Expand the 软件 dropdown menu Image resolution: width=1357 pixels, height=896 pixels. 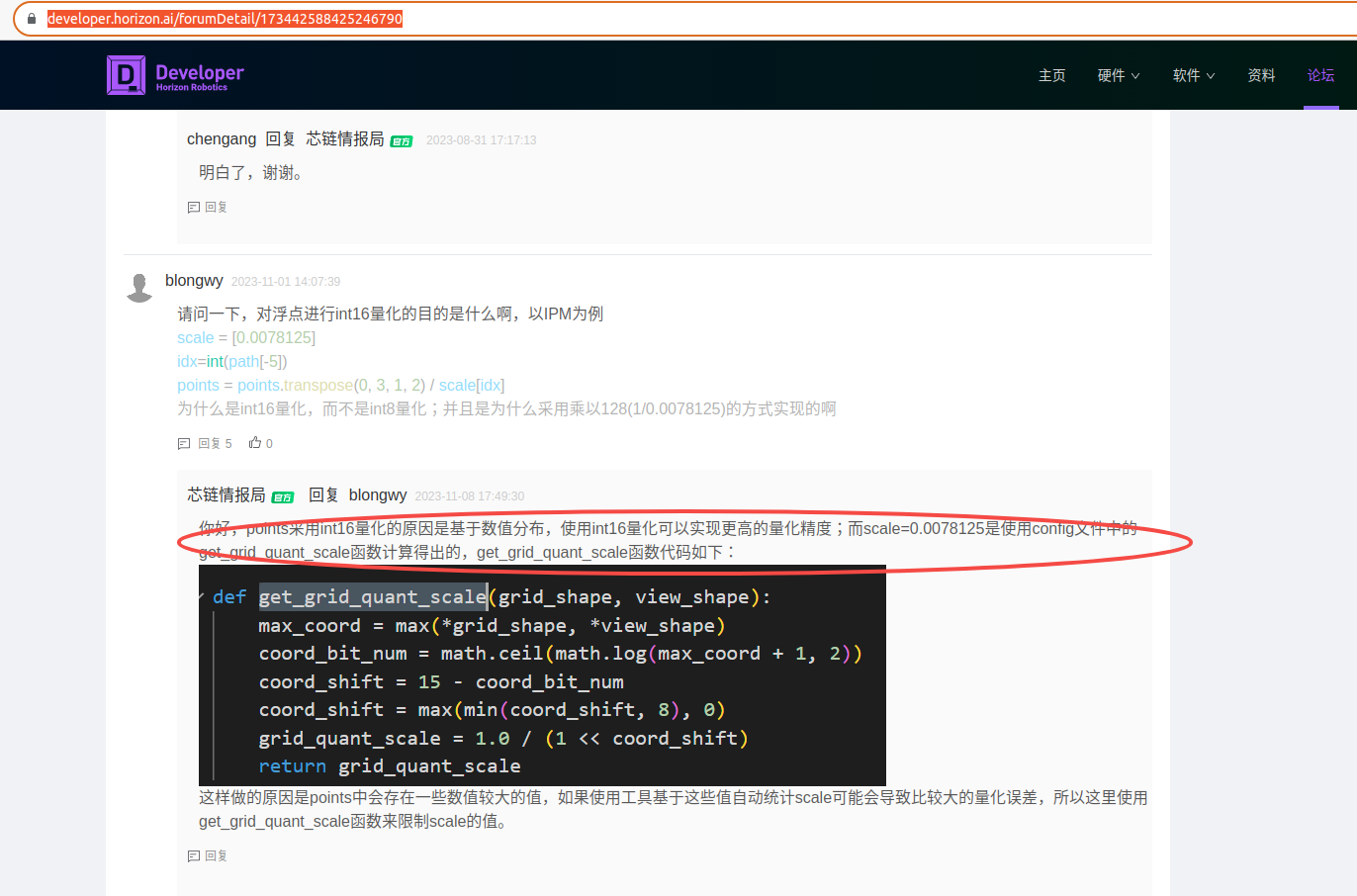[x=1193, y=75]
